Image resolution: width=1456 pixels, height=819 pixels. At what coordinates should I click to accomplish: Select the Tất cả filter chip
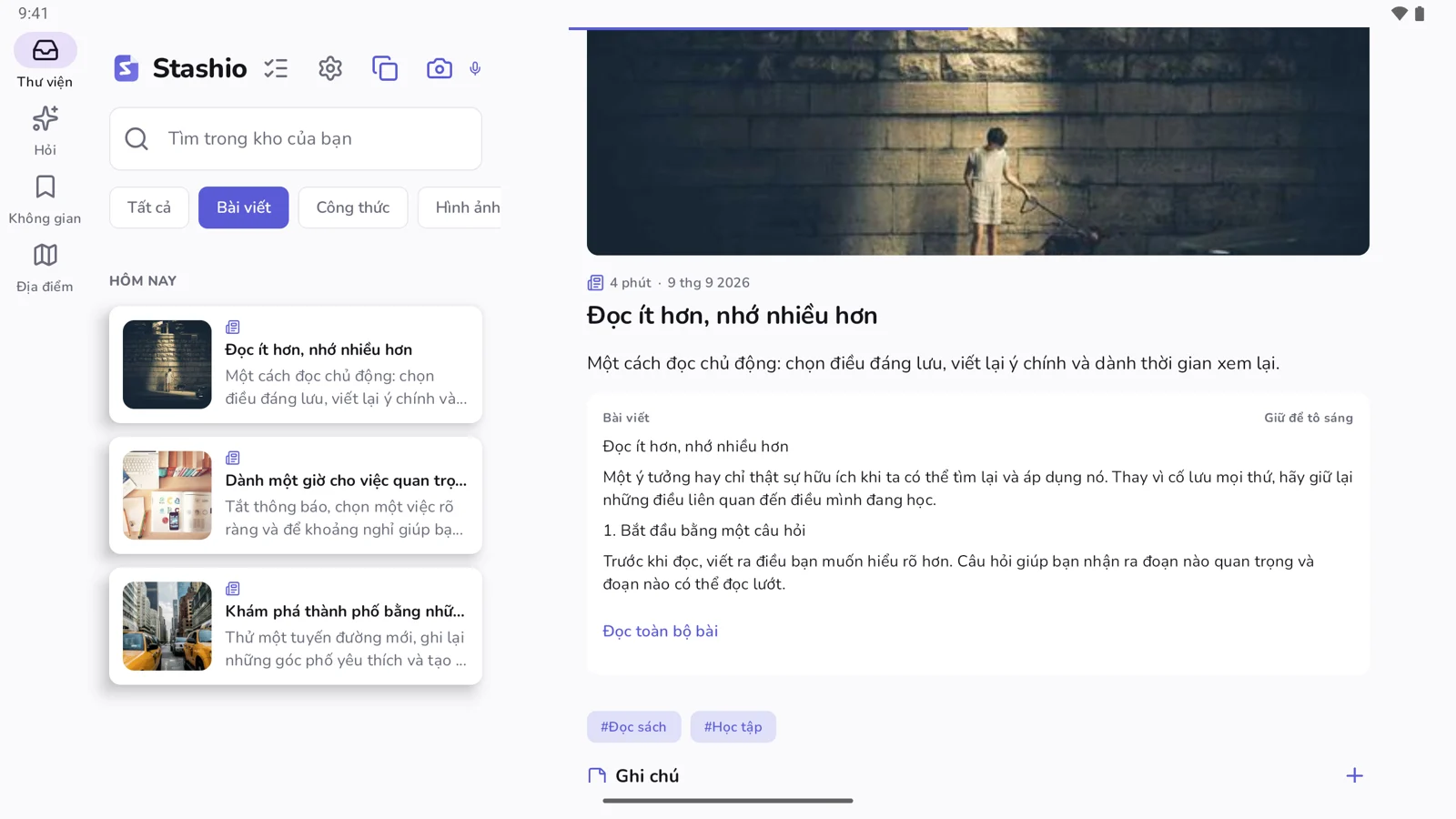tap(149, 207)
